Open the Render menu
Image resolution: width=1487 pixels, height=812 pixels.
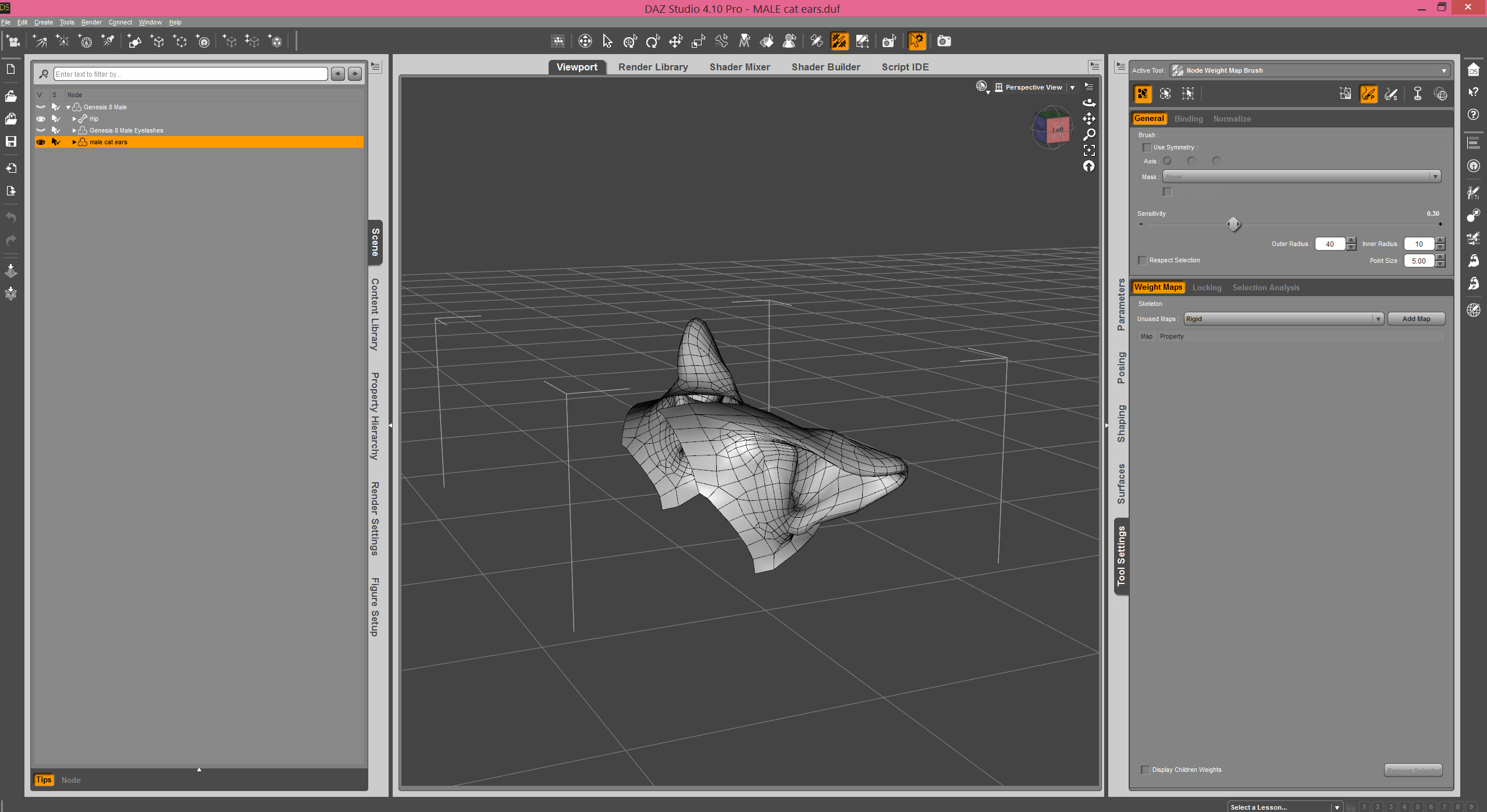click(x=91, y=22)
